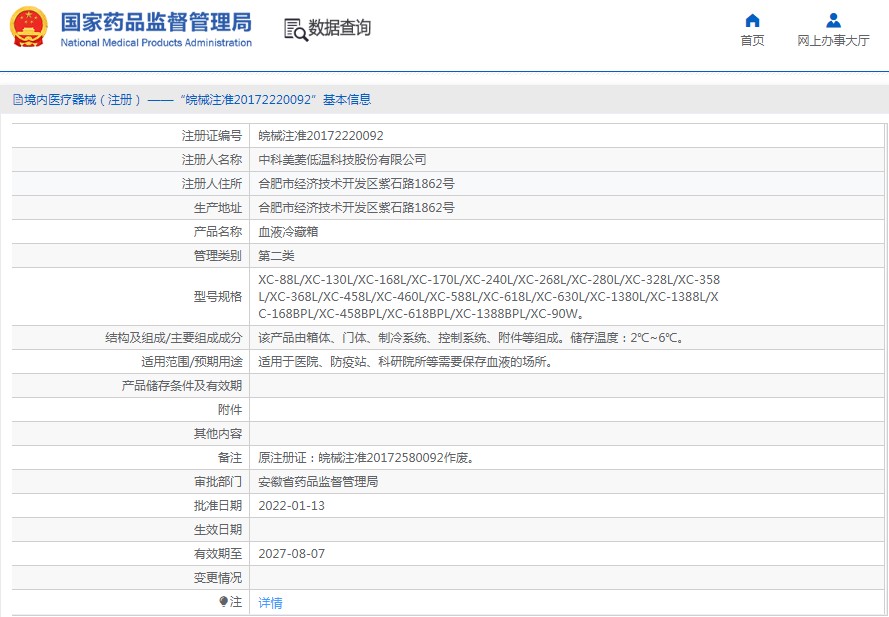Open 网上办事大厅 text link

[833, 40]
